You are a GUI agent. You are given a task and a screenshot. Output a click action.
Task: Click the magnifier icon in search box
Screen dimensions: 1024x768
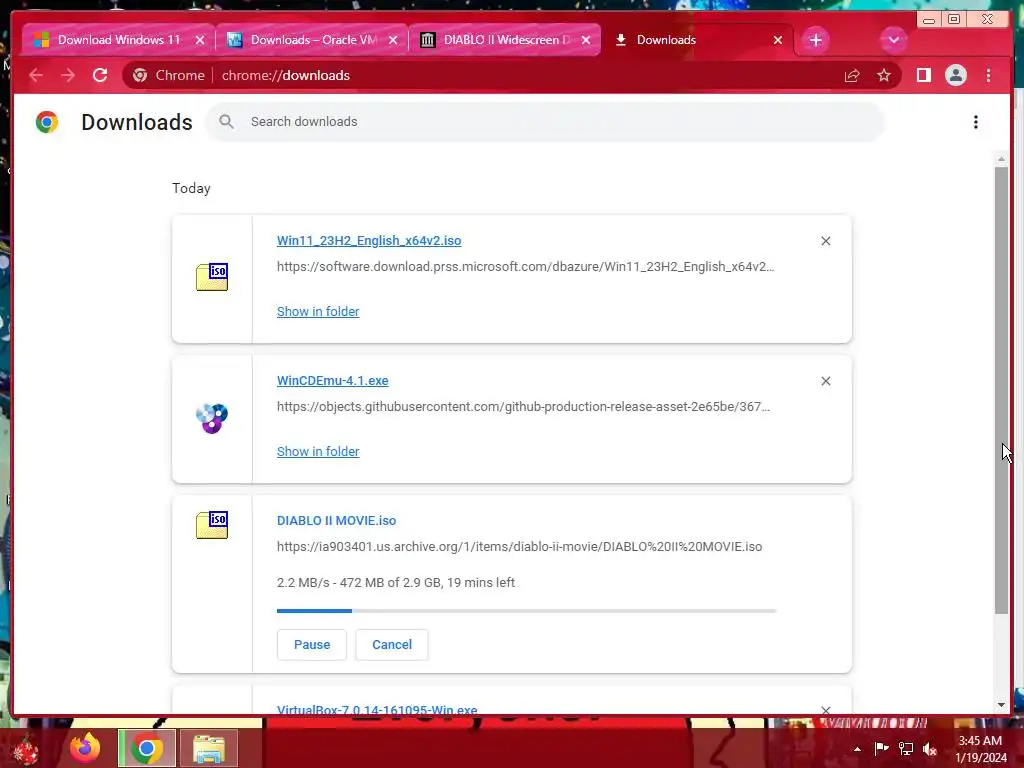pyautogui.click(x=227, y=121)
